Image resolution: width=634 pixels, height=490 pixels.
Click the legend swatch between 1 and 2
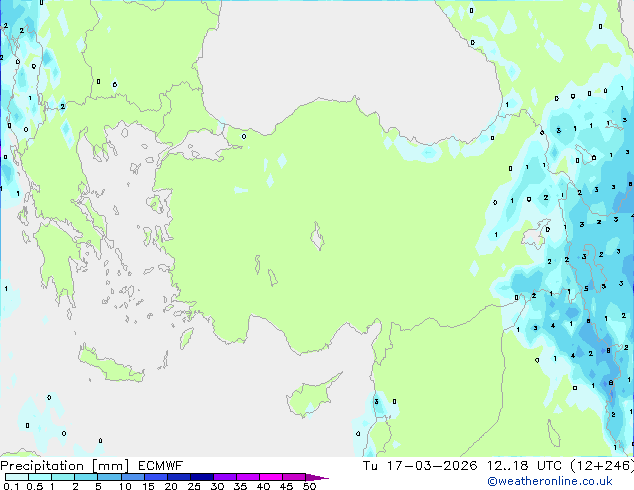tap(63, 477)
